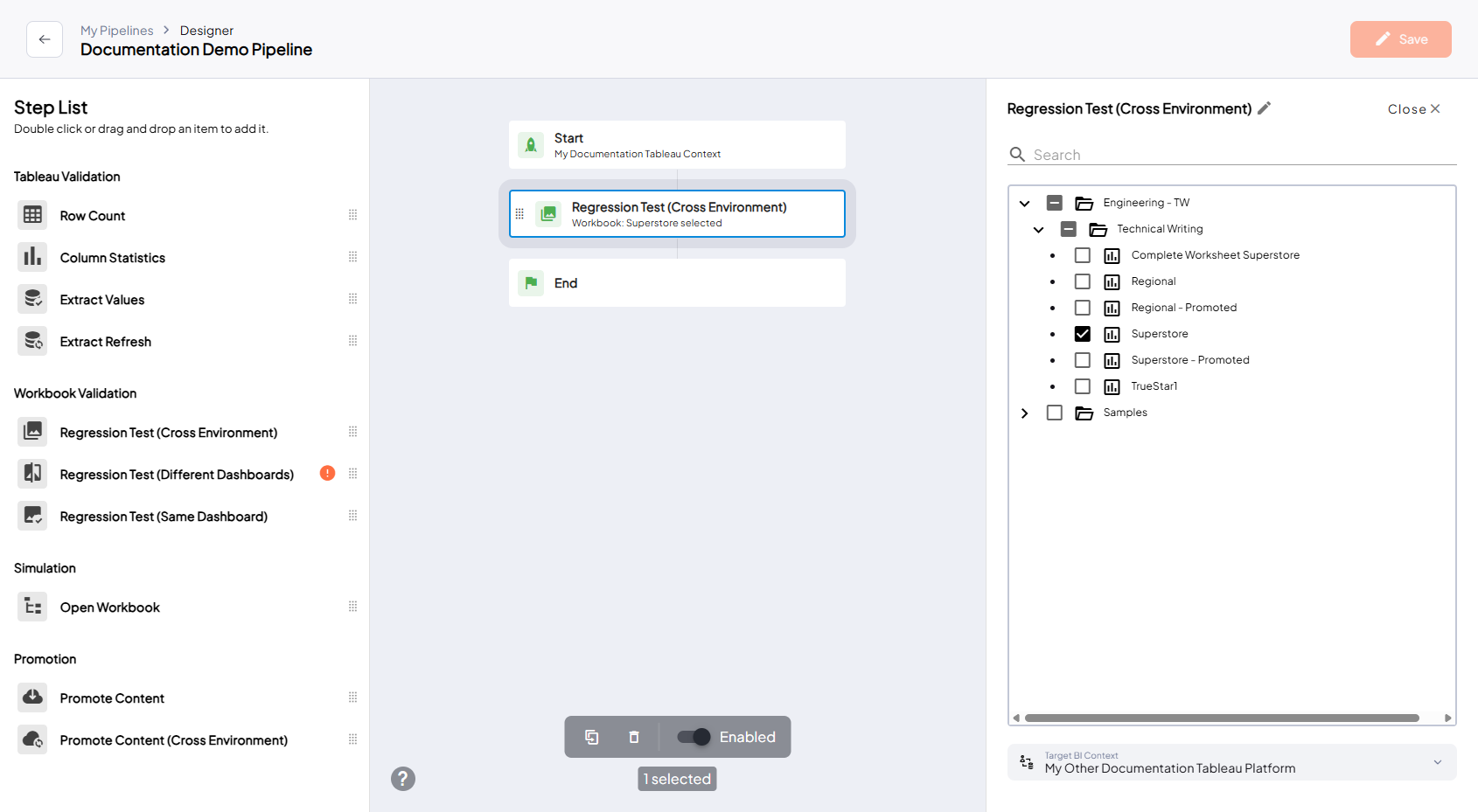Click the Promote Content cloud icon

(x=32, y=697)
